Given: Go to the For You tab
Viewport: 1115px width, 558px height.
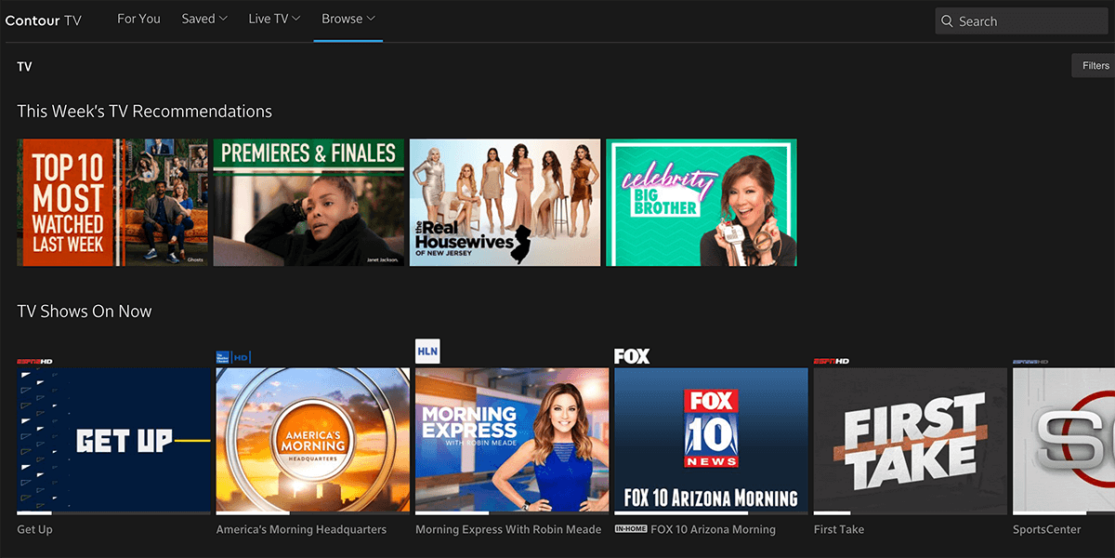Looking at the screenshot, I should click(x=138, y=19).
